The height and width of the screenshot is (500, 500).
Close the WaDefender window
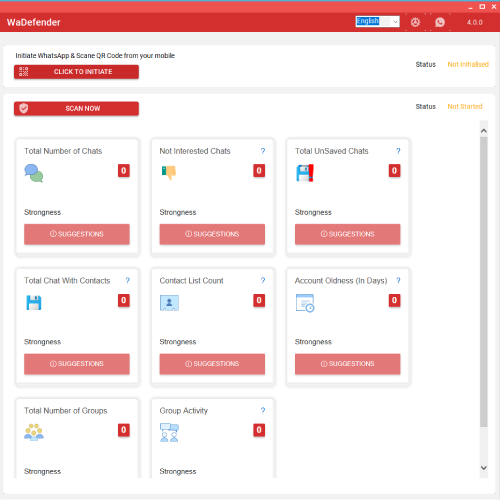click(x=494, y=7)
